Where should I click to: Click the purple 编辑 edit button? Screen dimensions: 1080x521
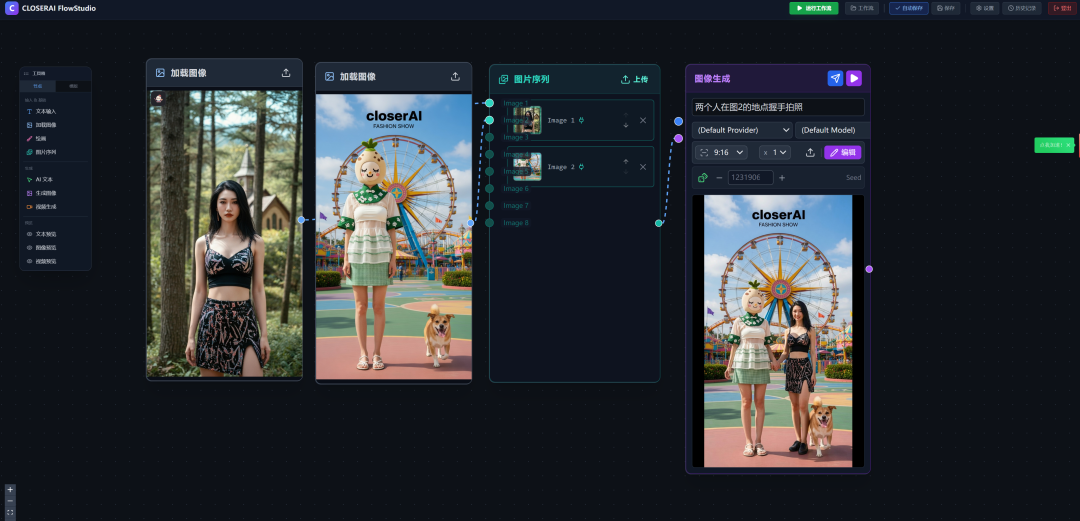(843, 152)
